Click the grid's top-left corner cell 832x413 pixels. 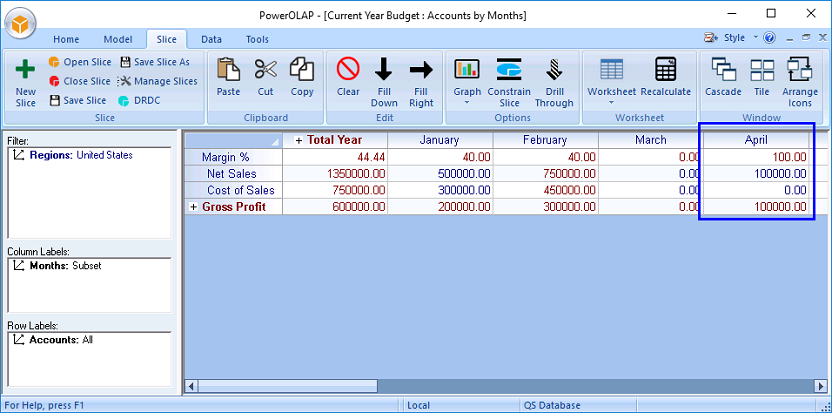pos(233,140)
